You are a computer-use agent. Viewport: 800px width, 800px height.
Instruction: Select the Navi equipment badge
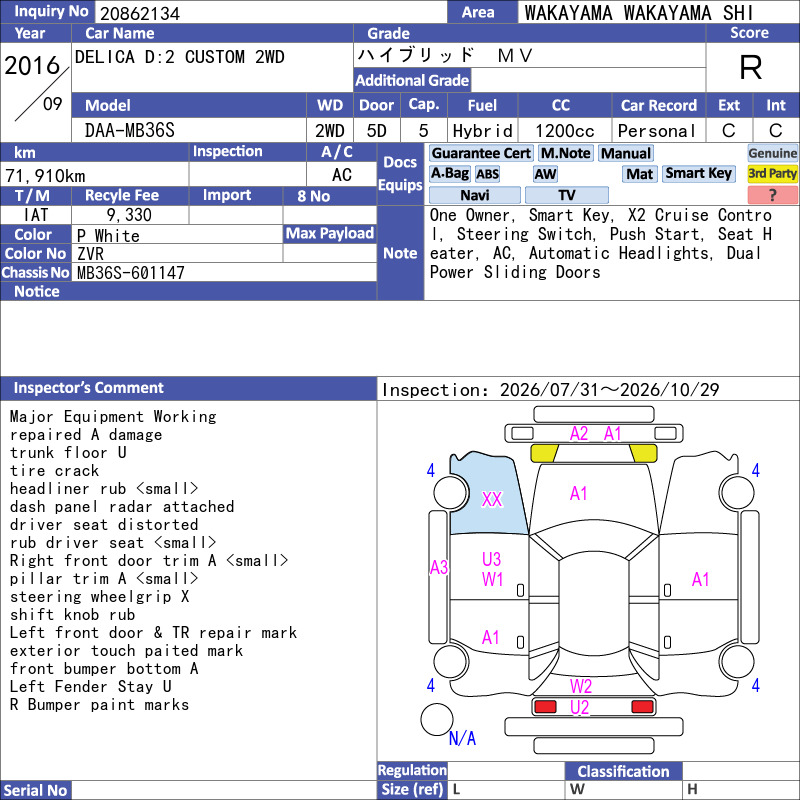click(474, 195)
